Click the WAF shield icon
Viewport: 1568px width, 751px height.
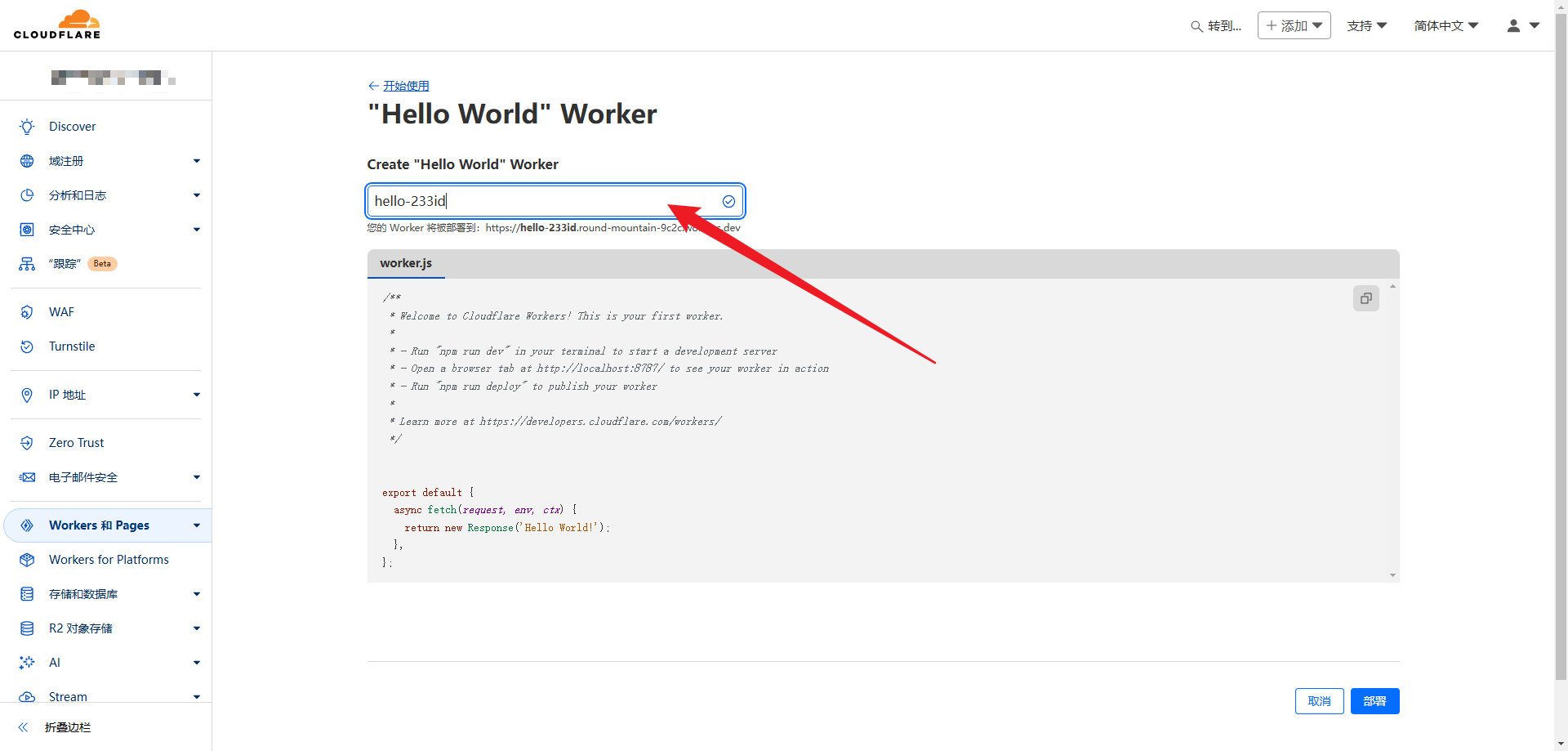(27, 312)
